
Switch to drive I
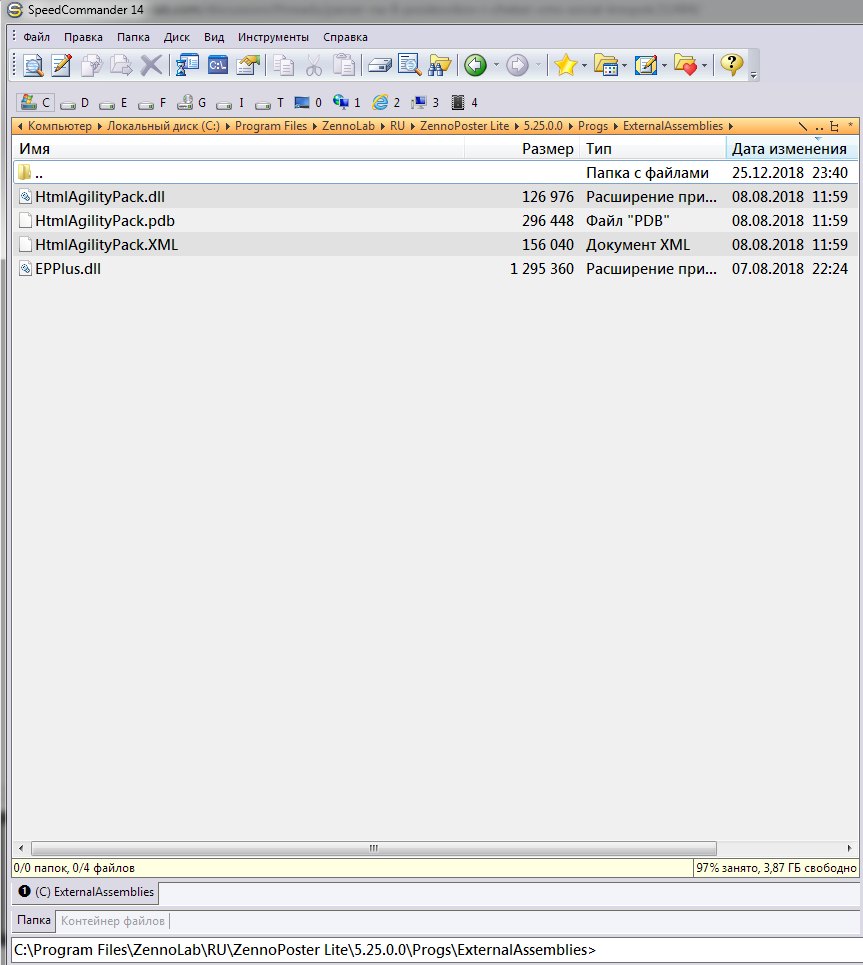pos(231,103)
